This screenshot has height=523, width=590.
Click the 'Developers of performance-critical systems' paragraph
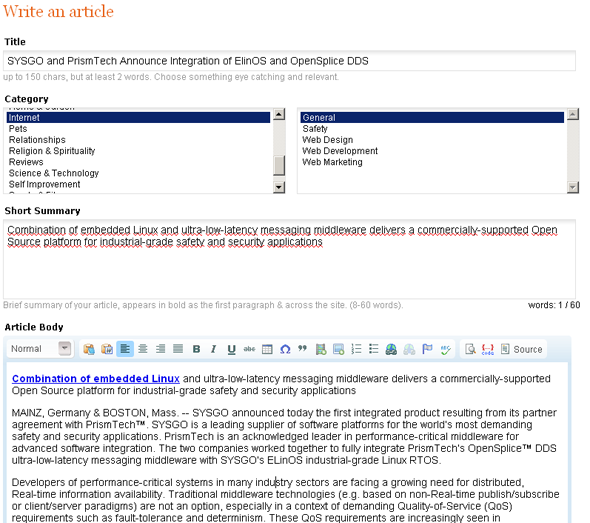coord(285,500)
